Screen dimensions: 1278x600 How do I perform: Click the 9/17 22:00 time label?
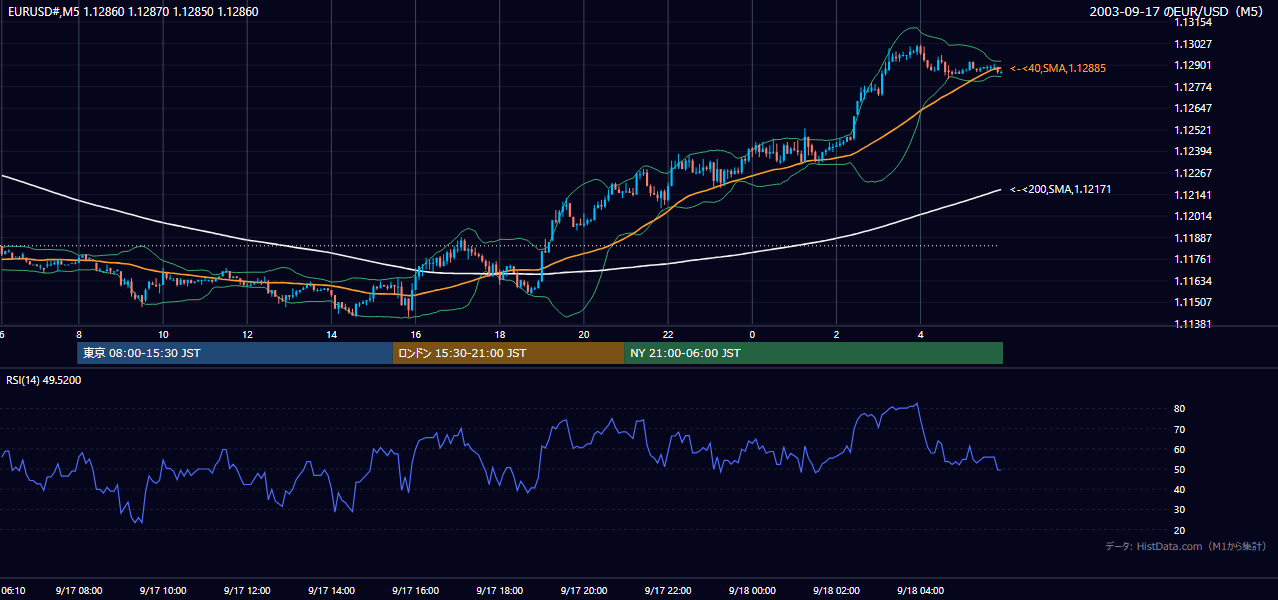click(668, 591)
